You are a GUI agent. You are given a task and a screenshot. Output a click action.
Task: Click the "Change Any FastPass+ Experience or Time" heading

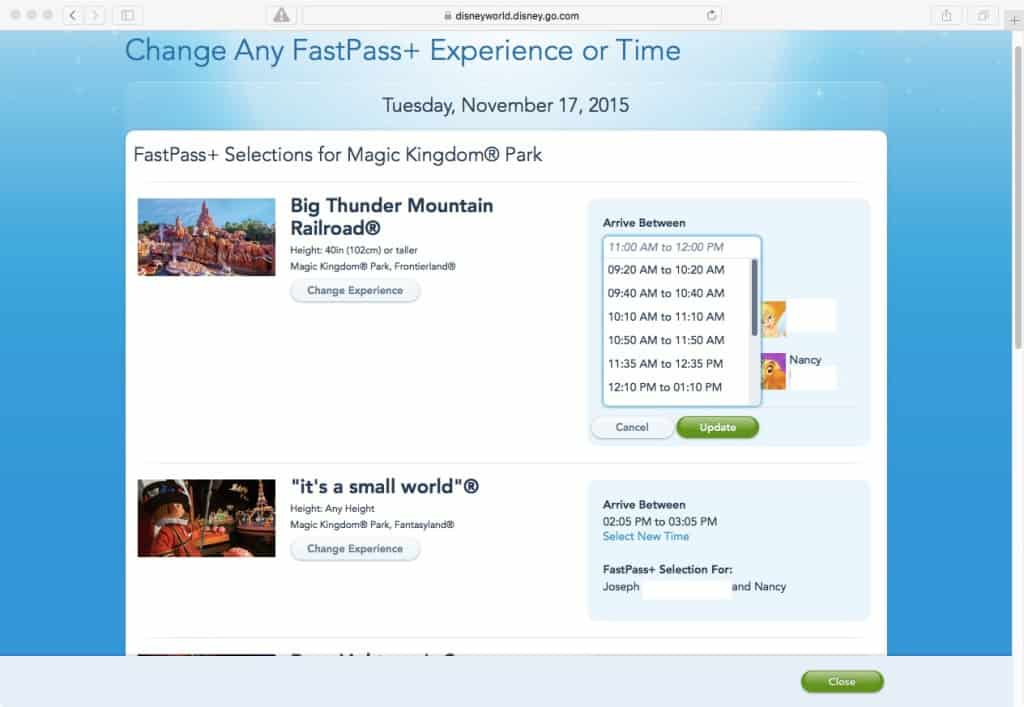pos(403,51)
